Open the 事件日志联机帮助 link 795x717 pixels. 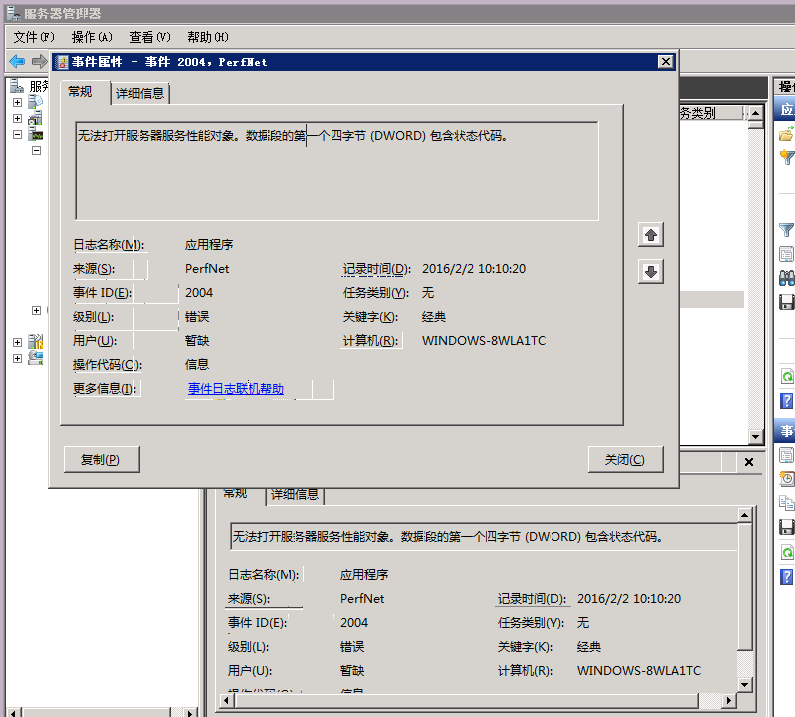235,389
